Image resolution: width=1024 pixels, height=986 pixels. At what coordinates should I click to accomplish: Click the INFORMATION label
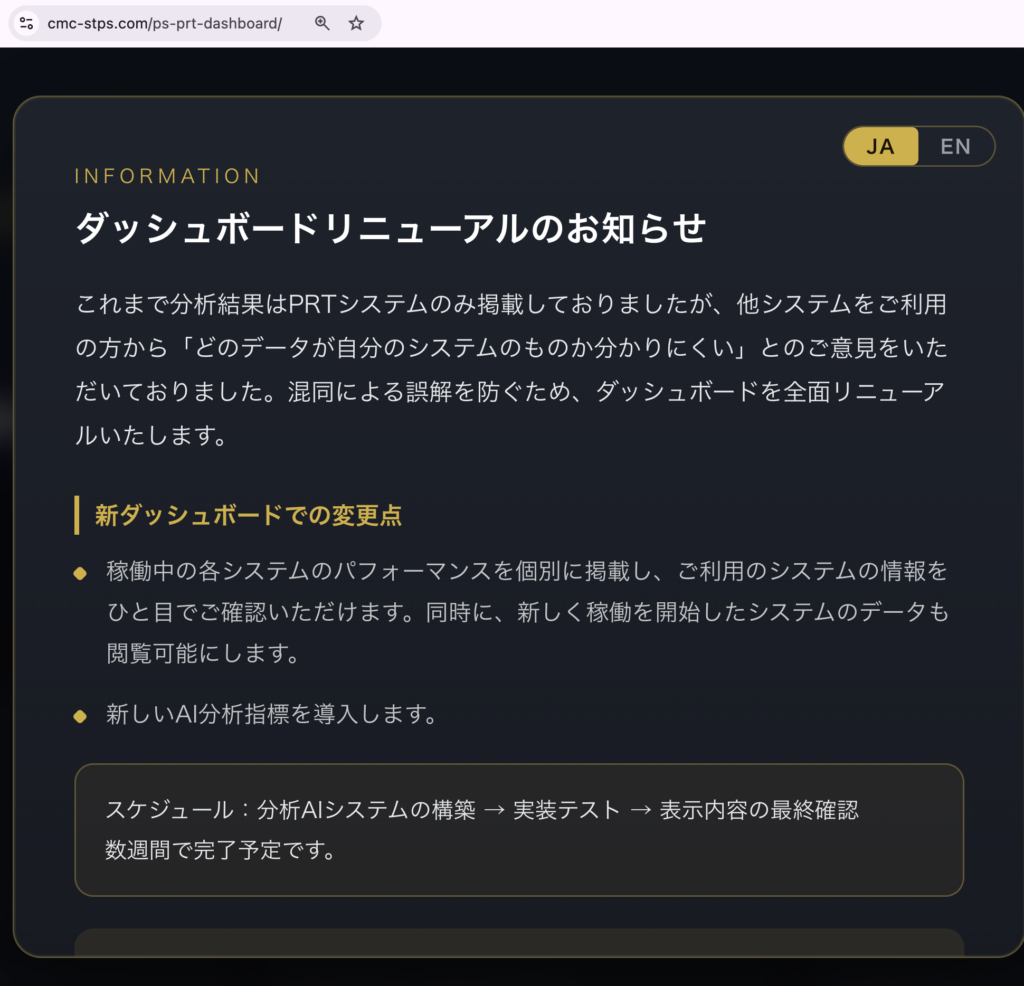click(167, 176)
